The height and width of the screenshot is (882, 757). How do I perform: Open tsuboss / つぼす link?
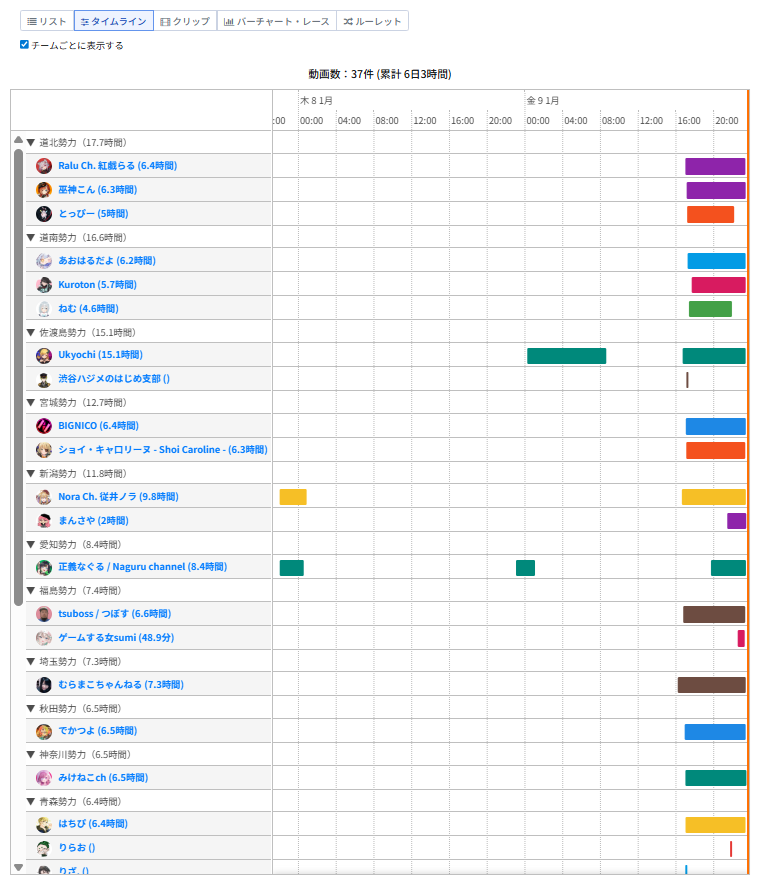115,614
